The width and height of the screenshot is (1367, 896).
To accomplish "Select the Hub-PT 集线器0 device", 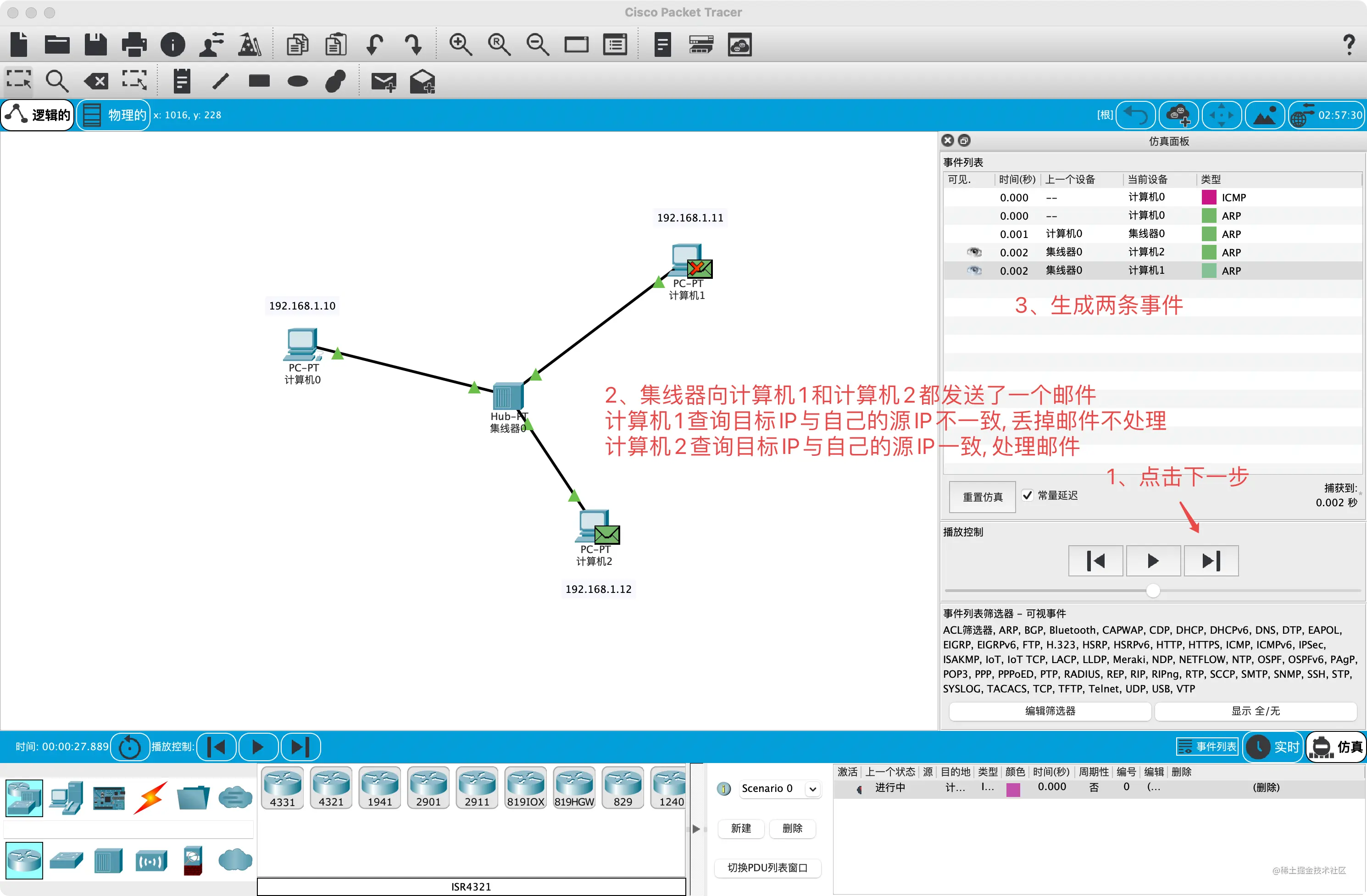I will click(508, 396).
